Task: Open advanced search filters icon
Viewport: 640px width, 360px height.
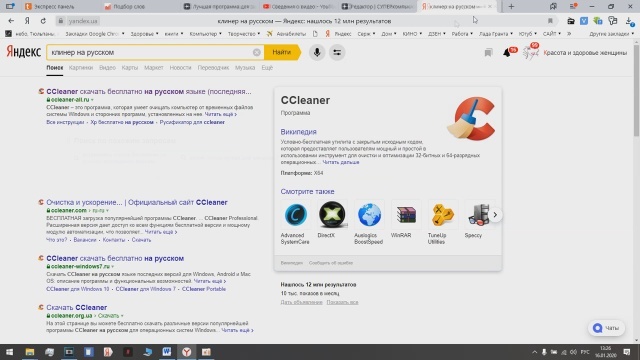Action: pyautogui.click(x=337, y=52)
